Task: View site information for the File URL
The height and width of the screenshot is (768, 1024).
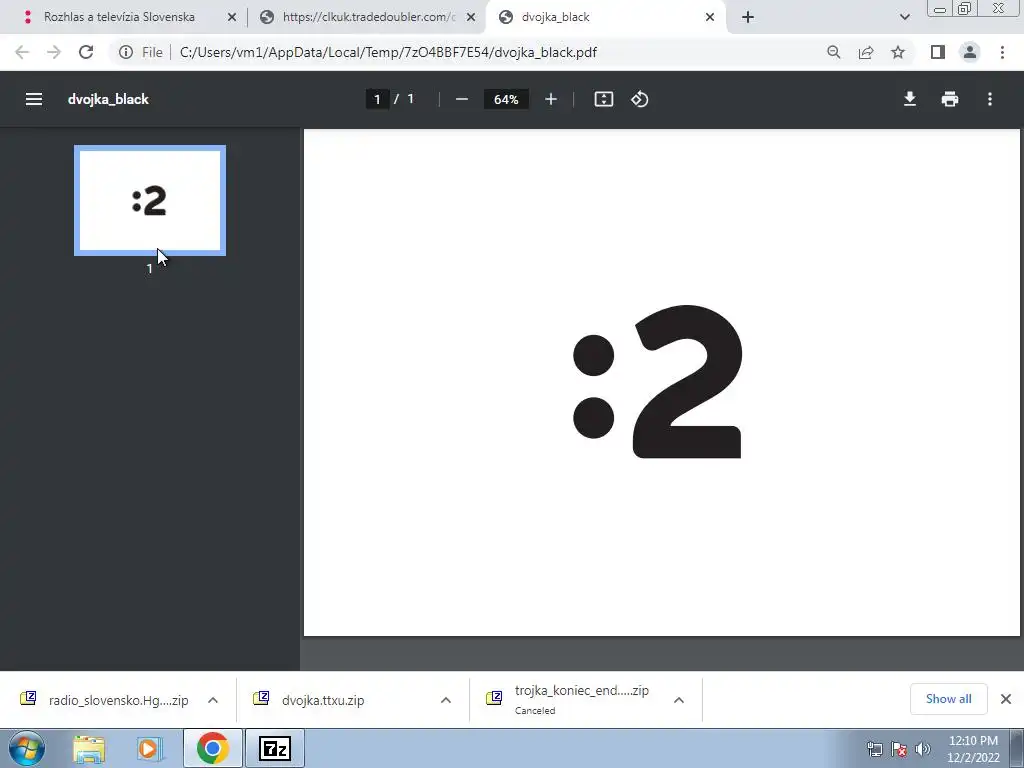Action: tap(126, 52)
